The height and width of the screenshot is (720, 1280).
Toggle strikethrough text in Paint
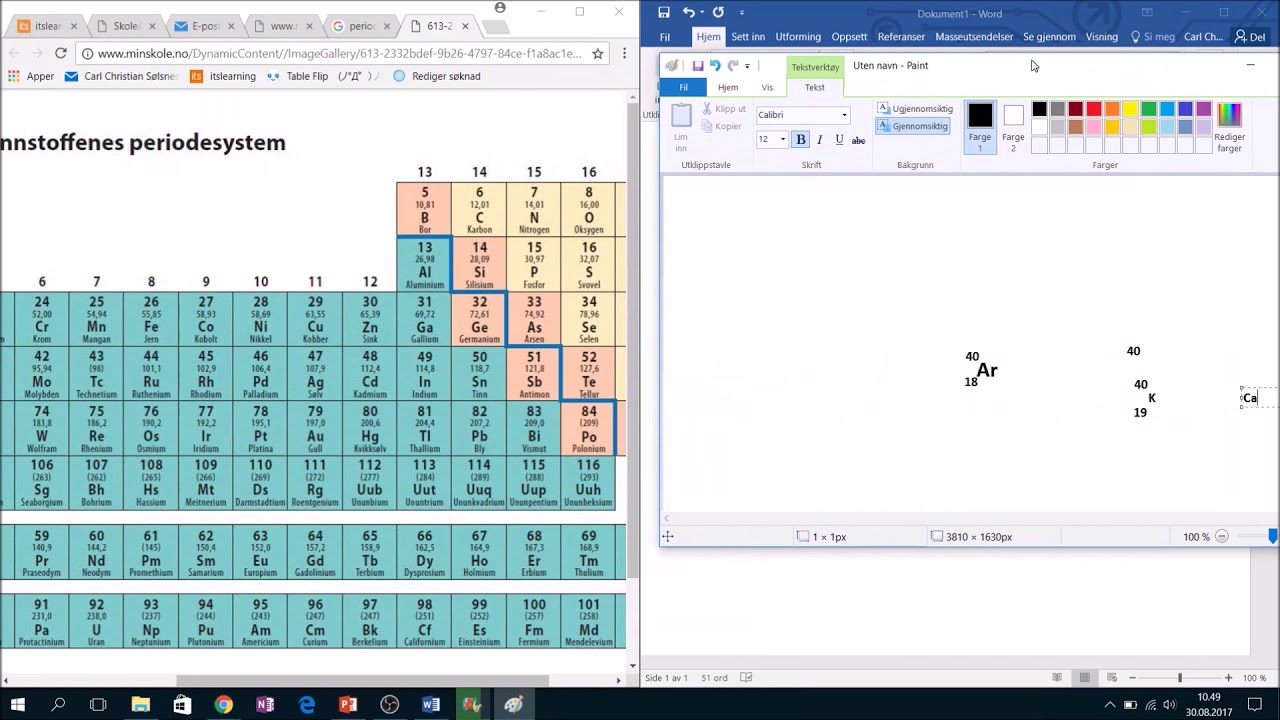(858, 140)
